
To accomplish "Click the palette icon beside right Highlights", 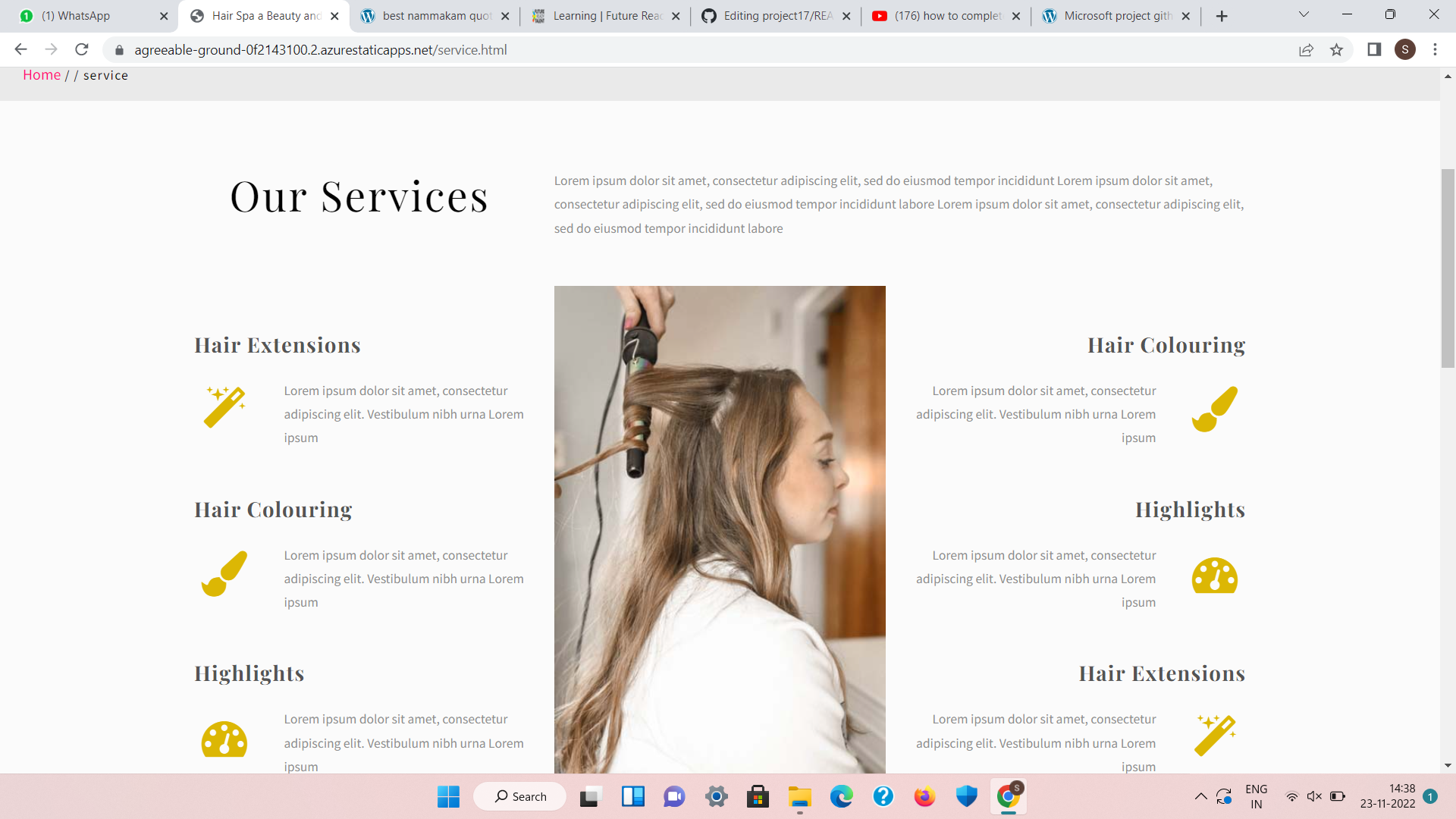I will pos(1214,576).
